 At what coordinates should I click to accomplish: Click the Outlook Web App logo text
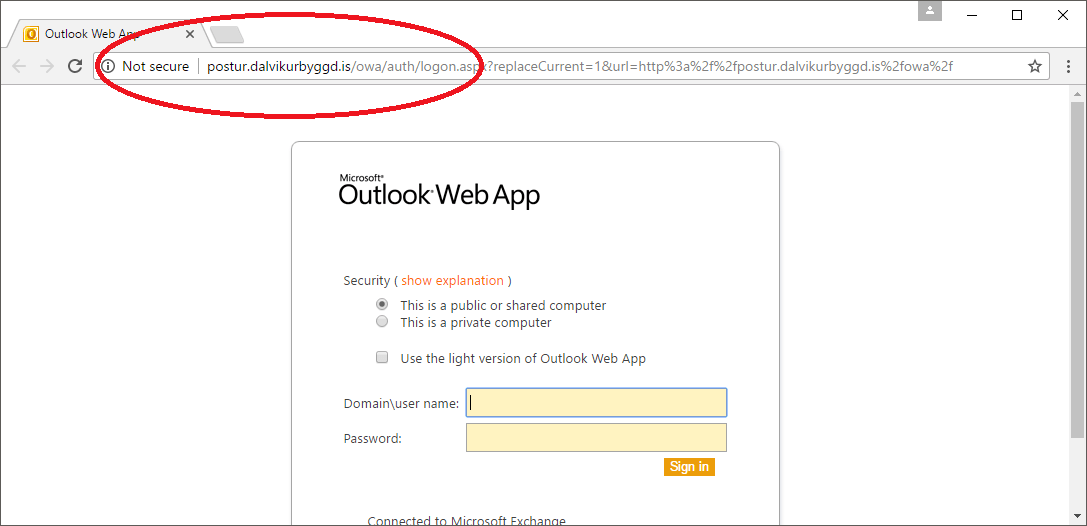tap(439, 190)
